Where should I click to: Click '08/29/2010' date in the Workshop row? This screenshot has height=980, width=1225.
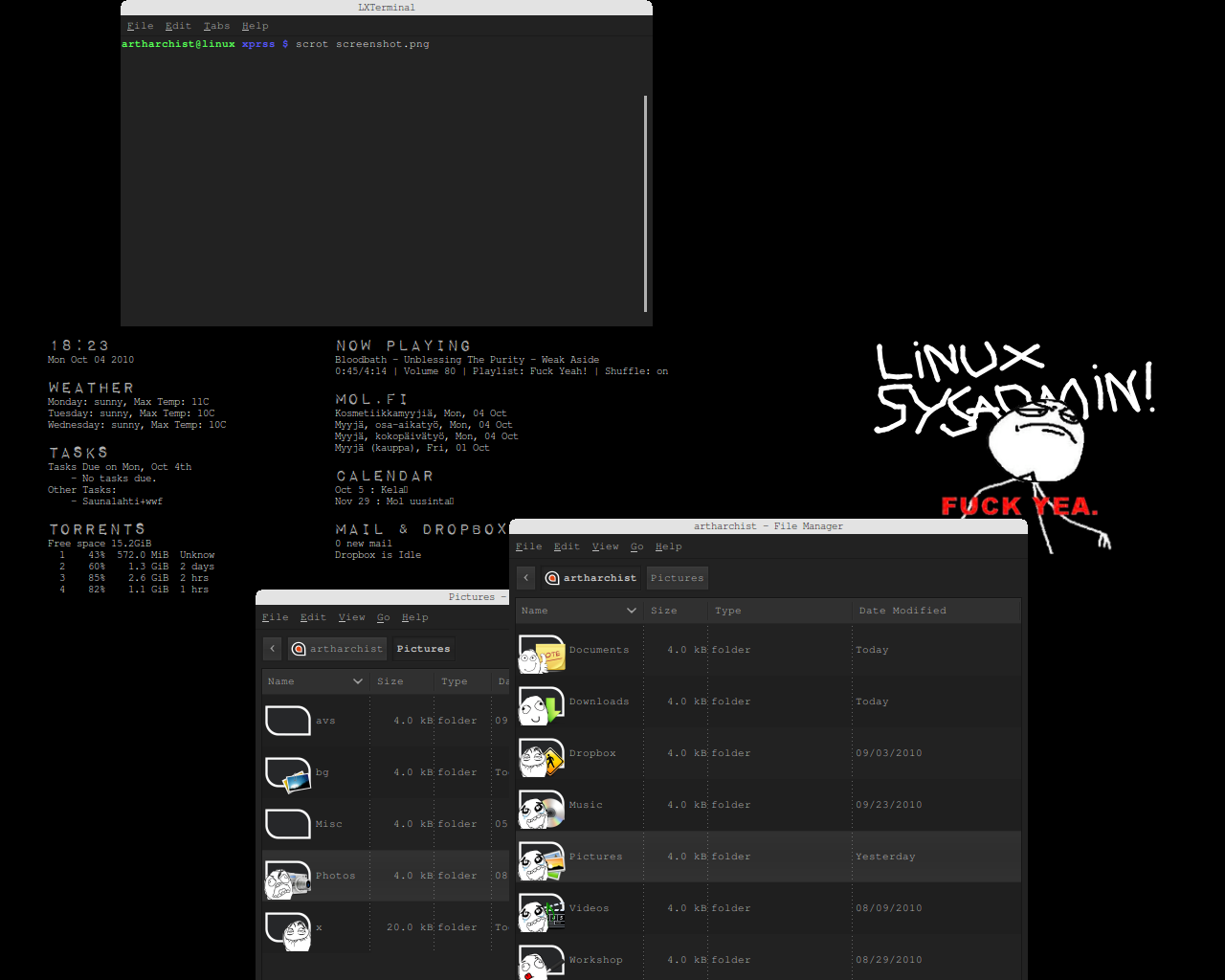(x=889, y=960)
